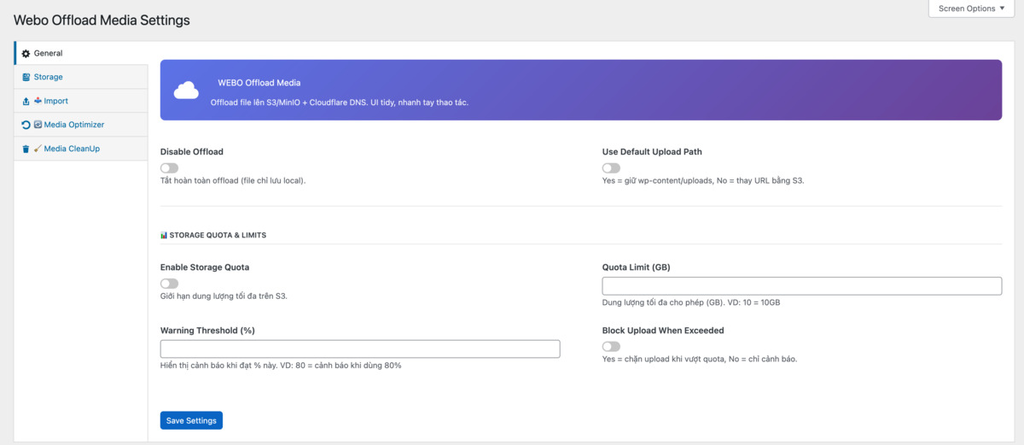
Task: Open the Media CleanUp tab
Action: tap(71, 149)
